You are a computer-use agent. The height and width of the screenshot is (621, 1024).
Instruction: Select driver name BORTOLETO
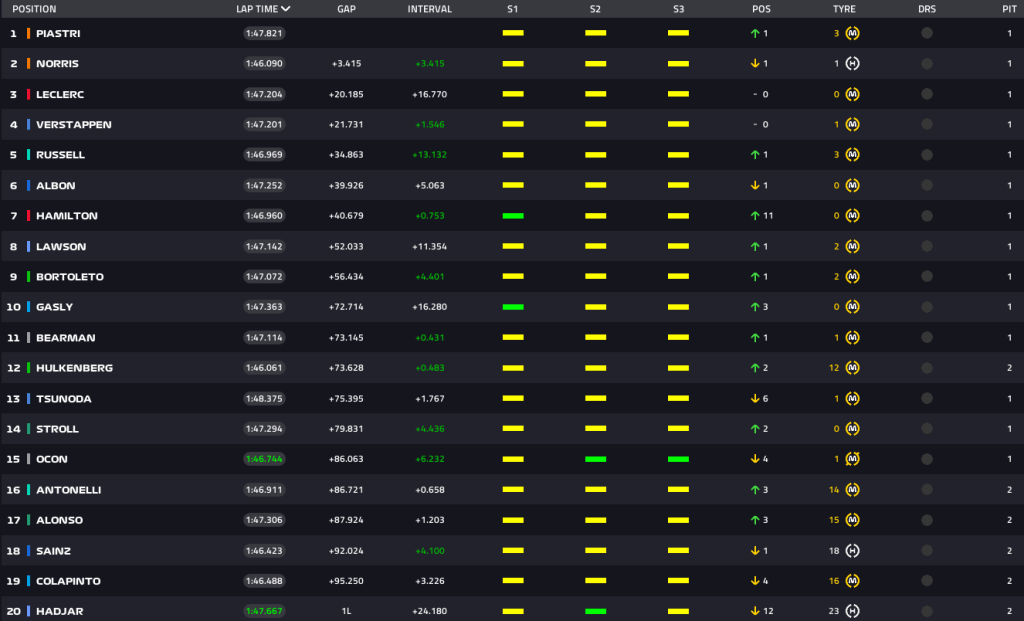click(x=70, y=277)
